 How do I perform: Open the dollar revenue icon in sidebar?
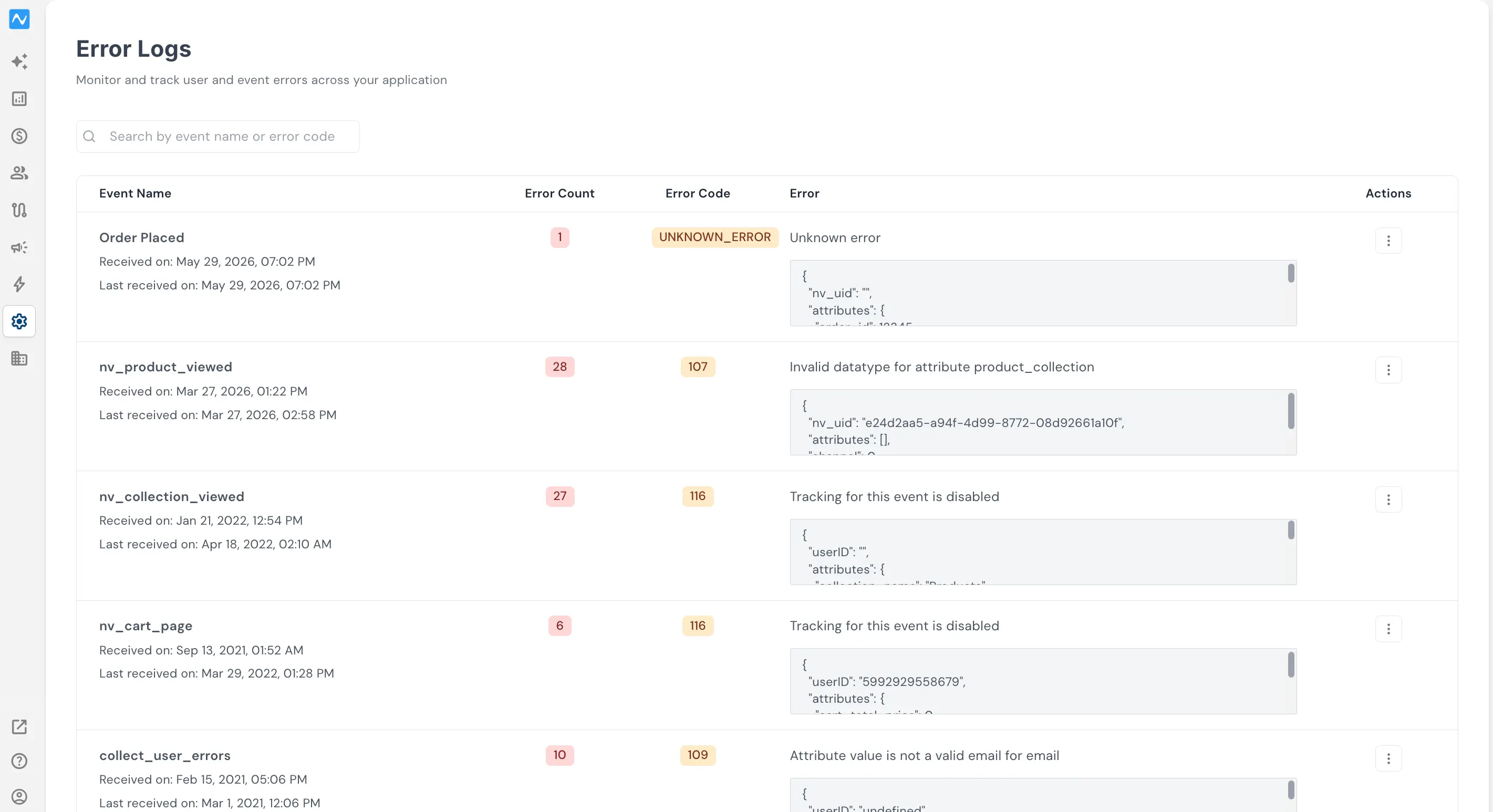[x=19, y=136]
